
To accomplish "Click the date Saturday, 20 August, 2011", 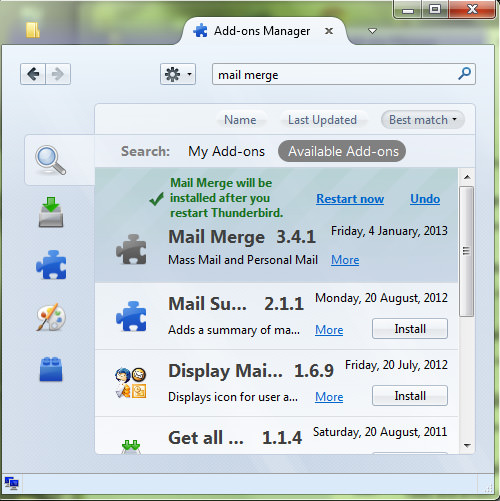I will tap(380, 432).
